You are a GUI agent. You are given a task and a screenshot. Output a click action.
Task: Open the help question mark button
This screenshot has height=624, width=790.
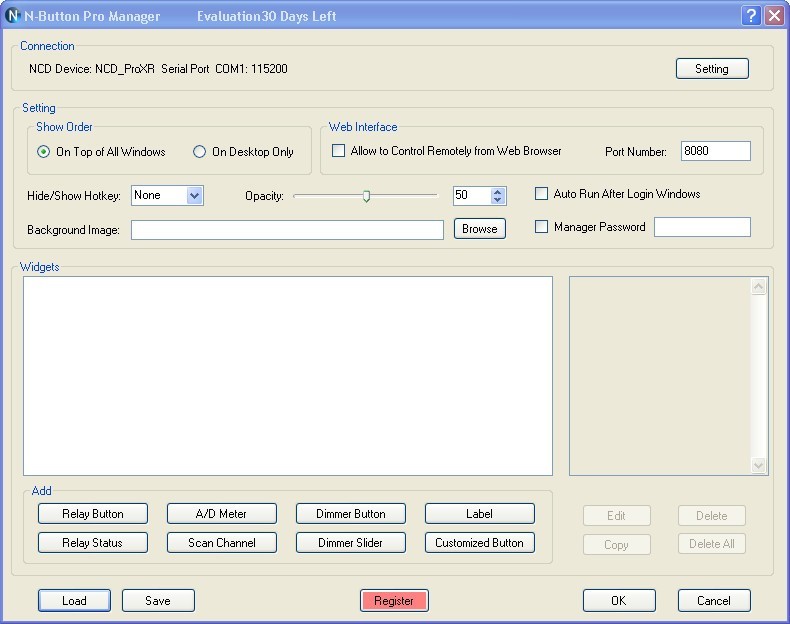point(751,16)
